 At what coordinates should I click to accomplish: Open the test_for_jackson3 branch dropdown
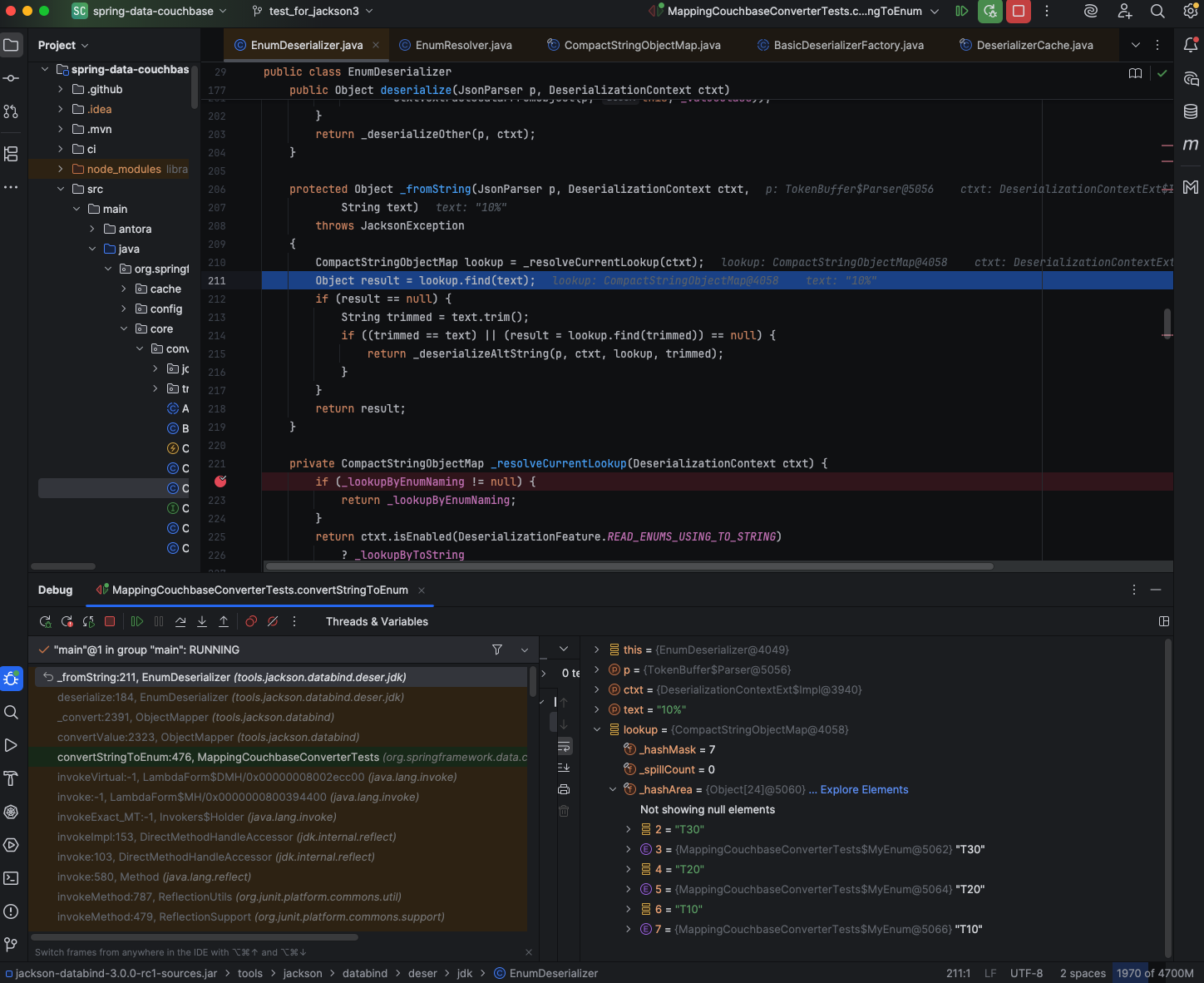pyautogui.click(x=312, y=11)
